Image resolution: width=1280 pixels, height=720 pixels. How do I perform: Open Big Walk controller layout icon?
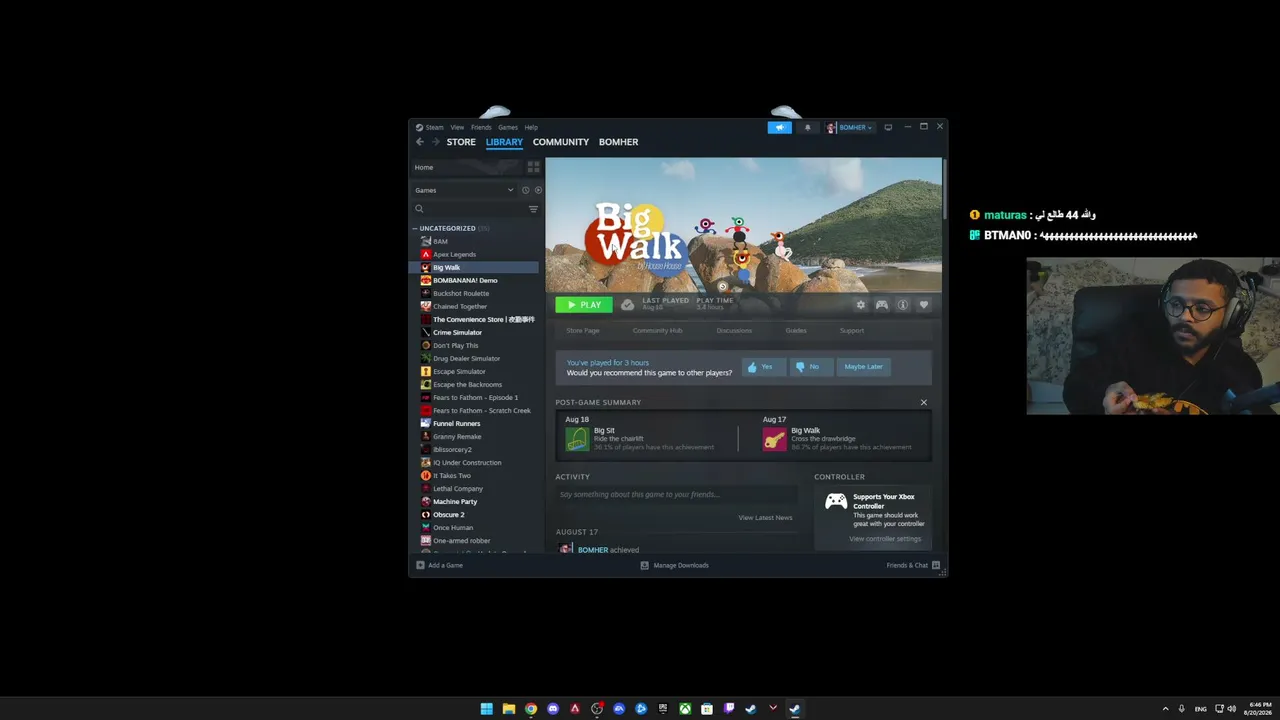coord(881,305)
